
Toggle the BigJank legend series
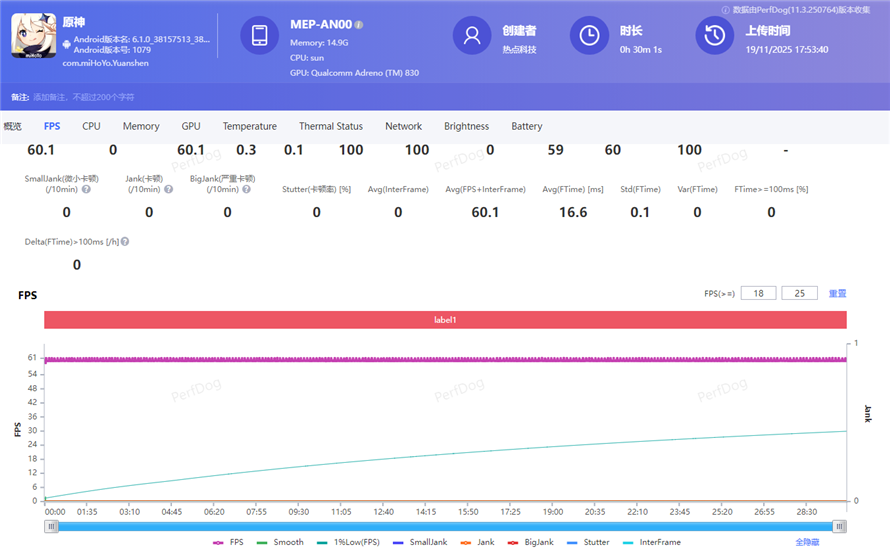(x=534, y=542)
